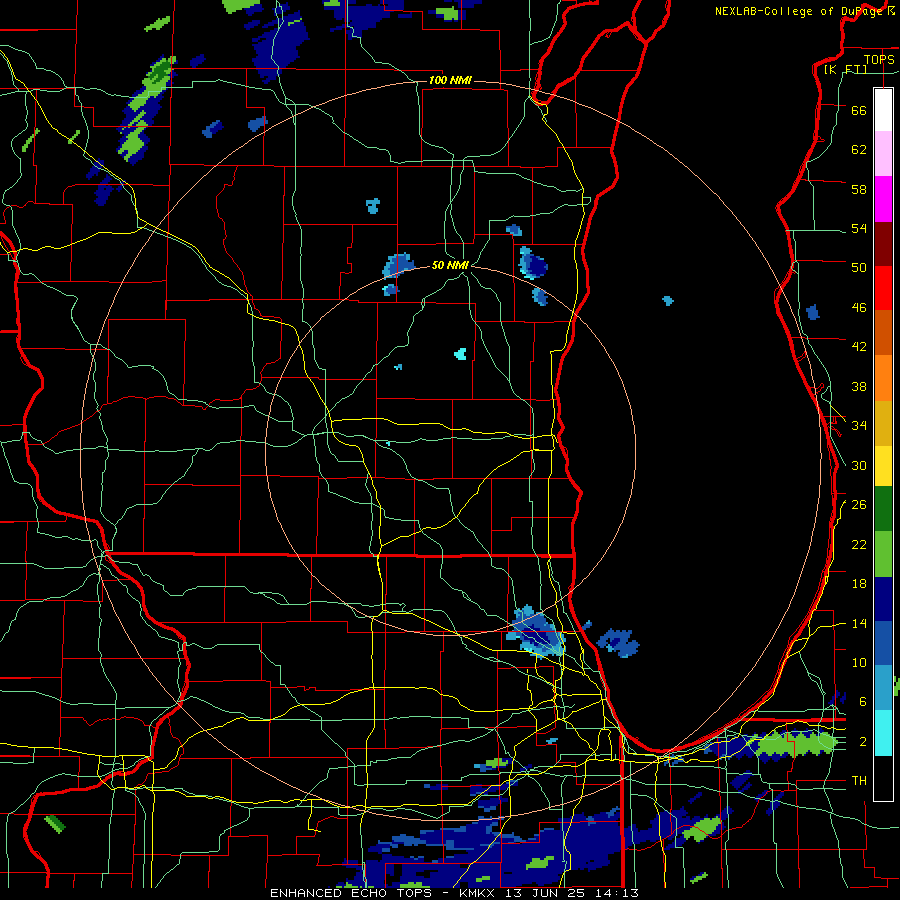Click the 'K FT' units label
This screenshot has width=900, height=900.
(846, 69)
